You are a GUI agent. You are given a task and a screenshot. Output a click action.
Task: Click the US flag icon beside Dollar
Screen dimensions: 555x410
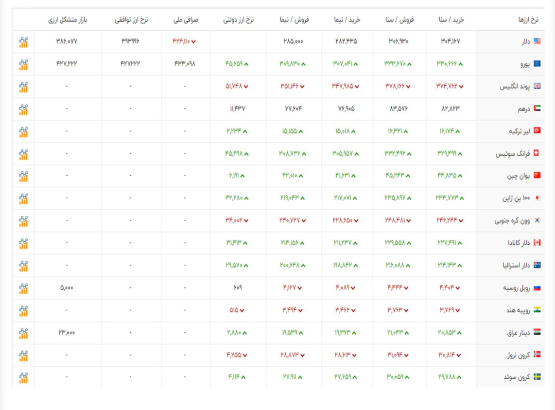coord(537,41)
